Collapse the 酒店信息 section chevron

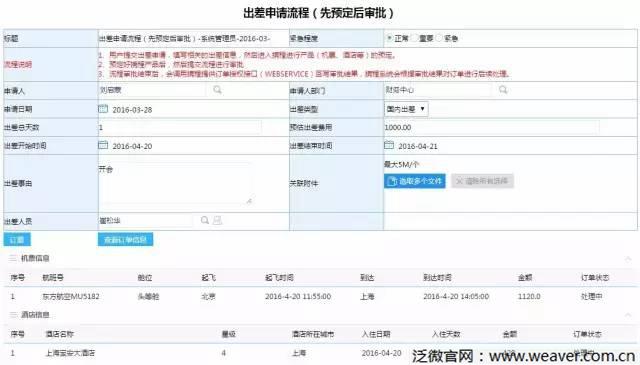628,315
